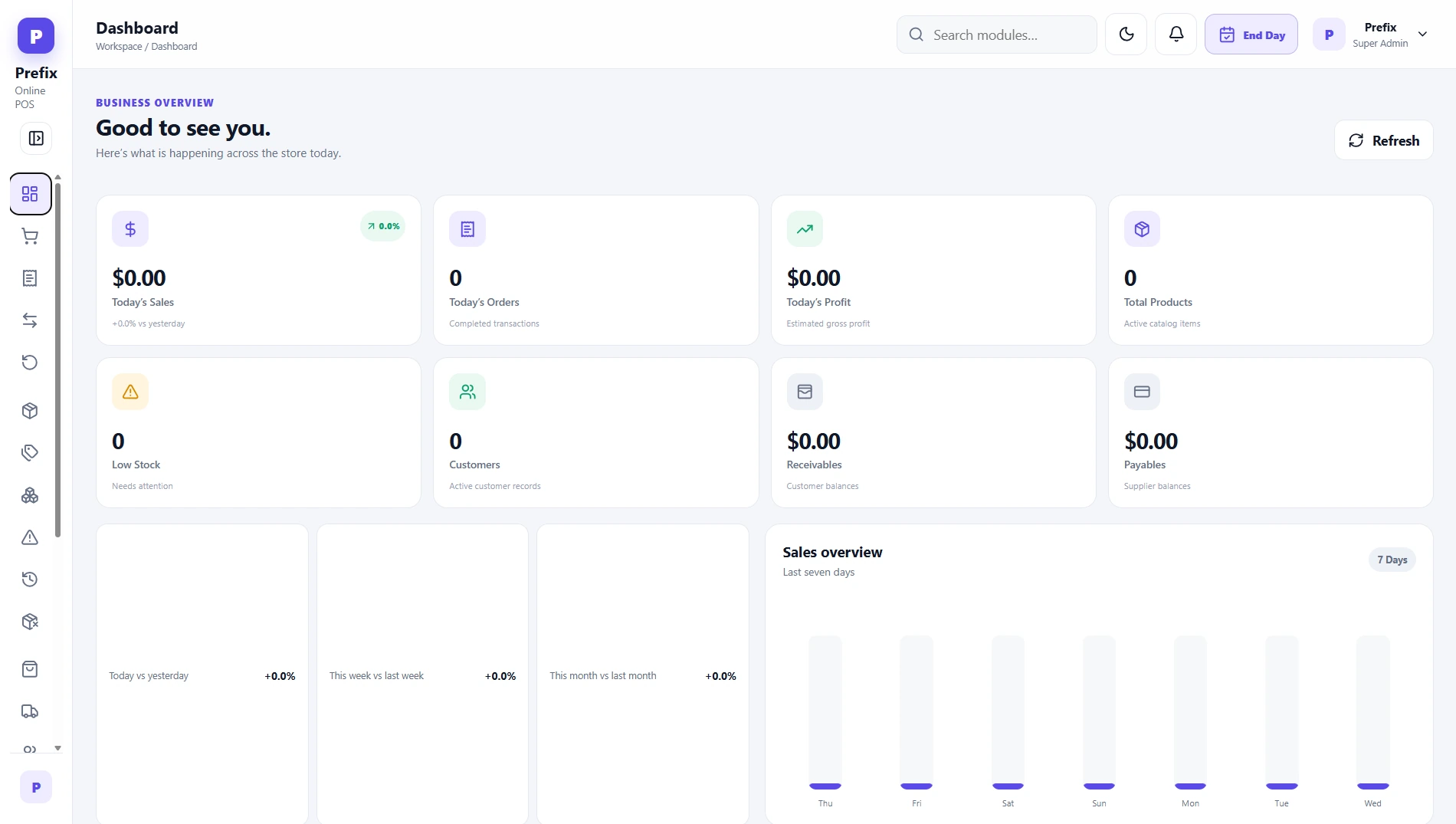Open the Payables card
1456x824 pixels.
tap(1270, 432)
